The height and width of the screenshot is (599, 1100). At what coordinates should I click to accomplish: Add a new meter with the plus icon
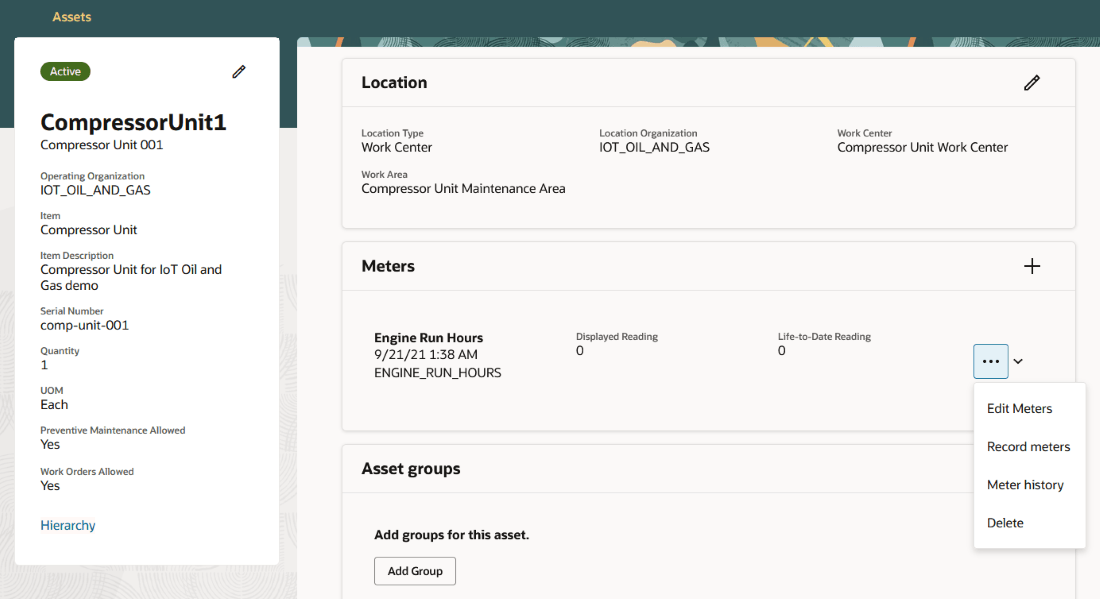point(1032,265)
